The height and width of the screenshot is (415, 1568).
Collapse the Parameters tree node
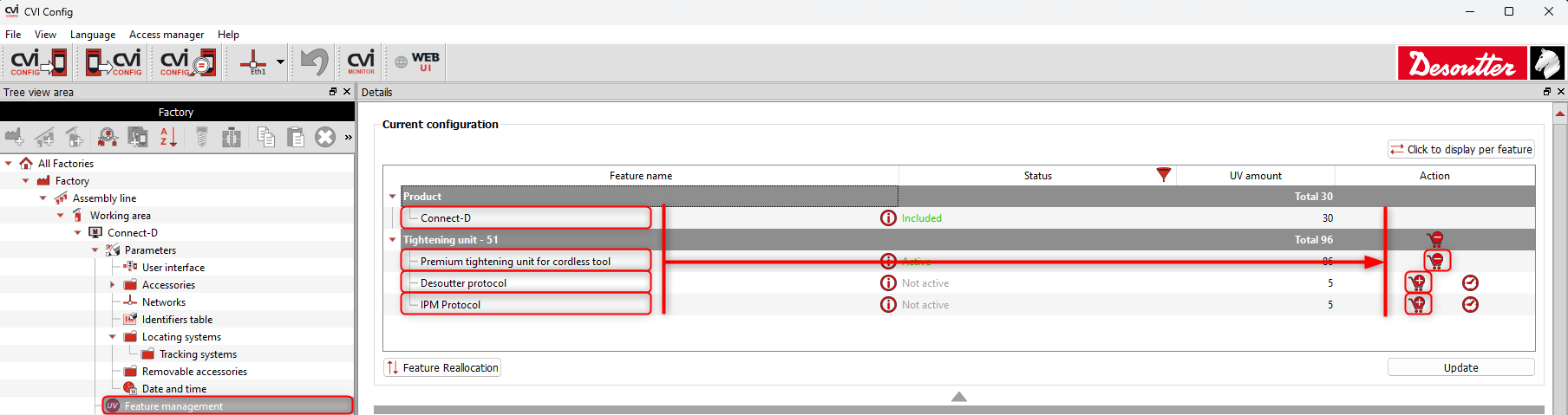[x=95, y=250]
